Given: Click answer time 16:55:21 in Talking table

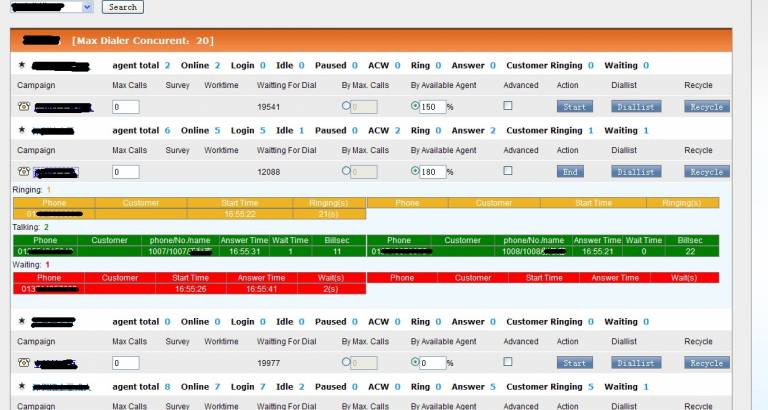Looking at the screenshot, I should point(598,251).
